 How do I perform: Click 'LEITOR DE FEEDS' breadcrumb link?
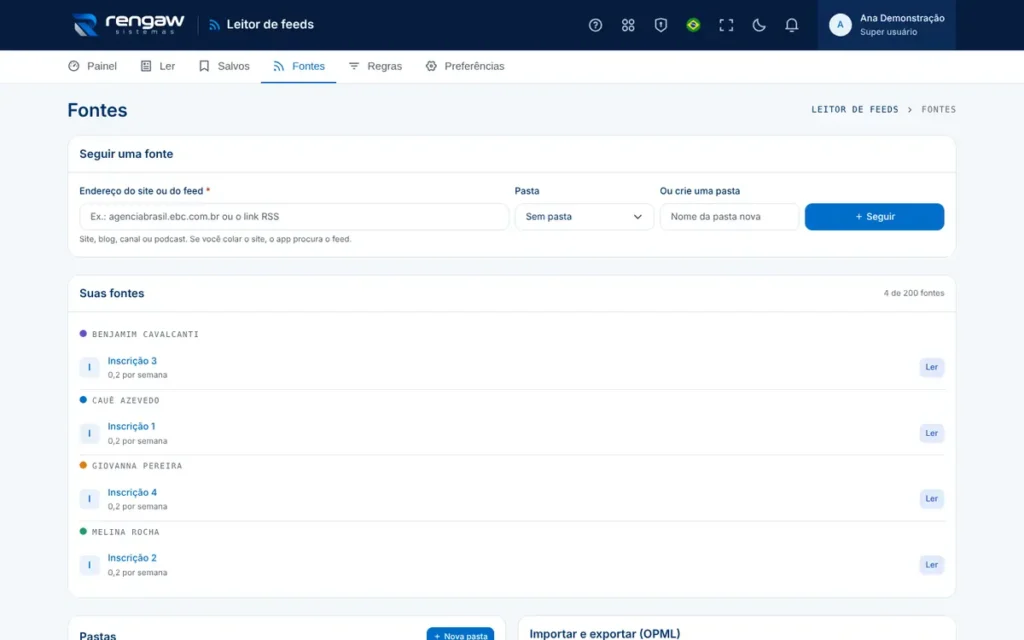tap(855, 110)
